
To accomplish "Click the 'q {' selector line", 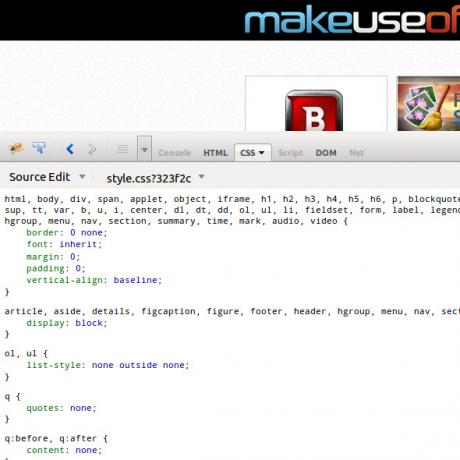I will (13, 397).
